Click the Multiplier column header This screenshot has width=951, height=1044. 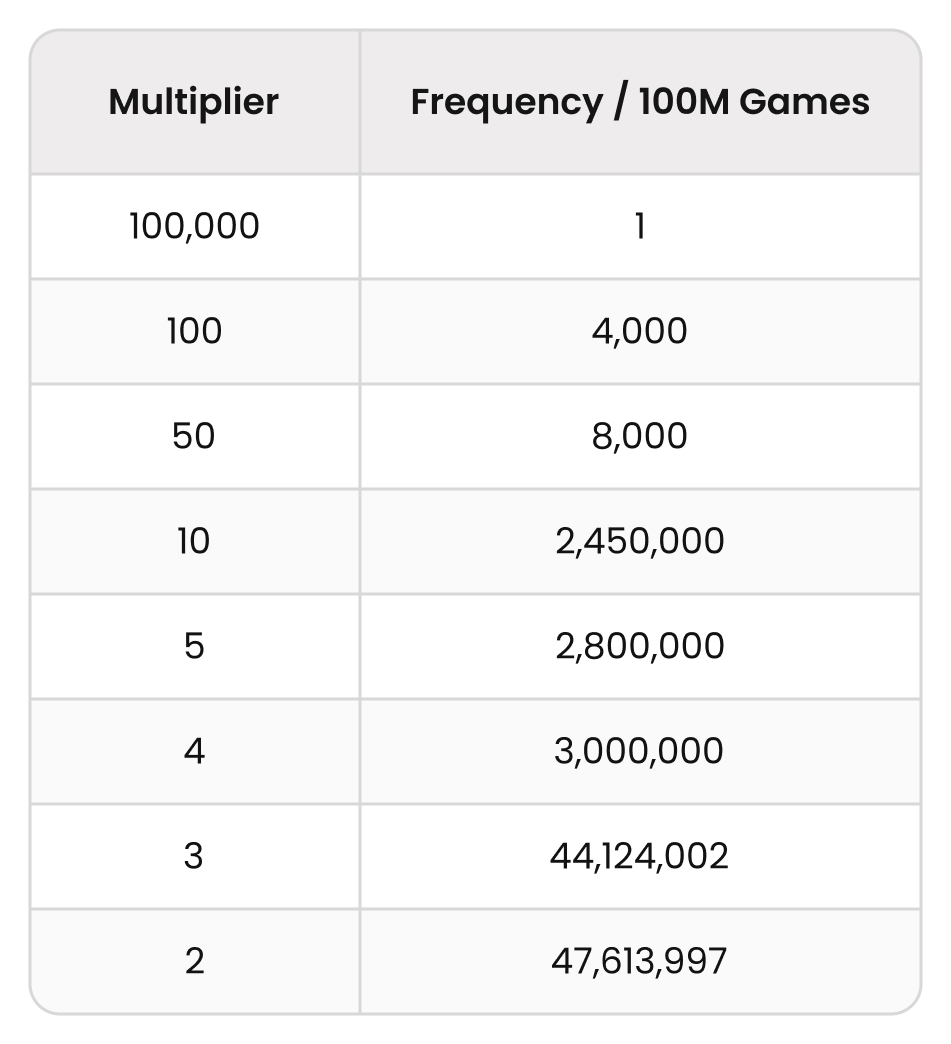point(194,103)
